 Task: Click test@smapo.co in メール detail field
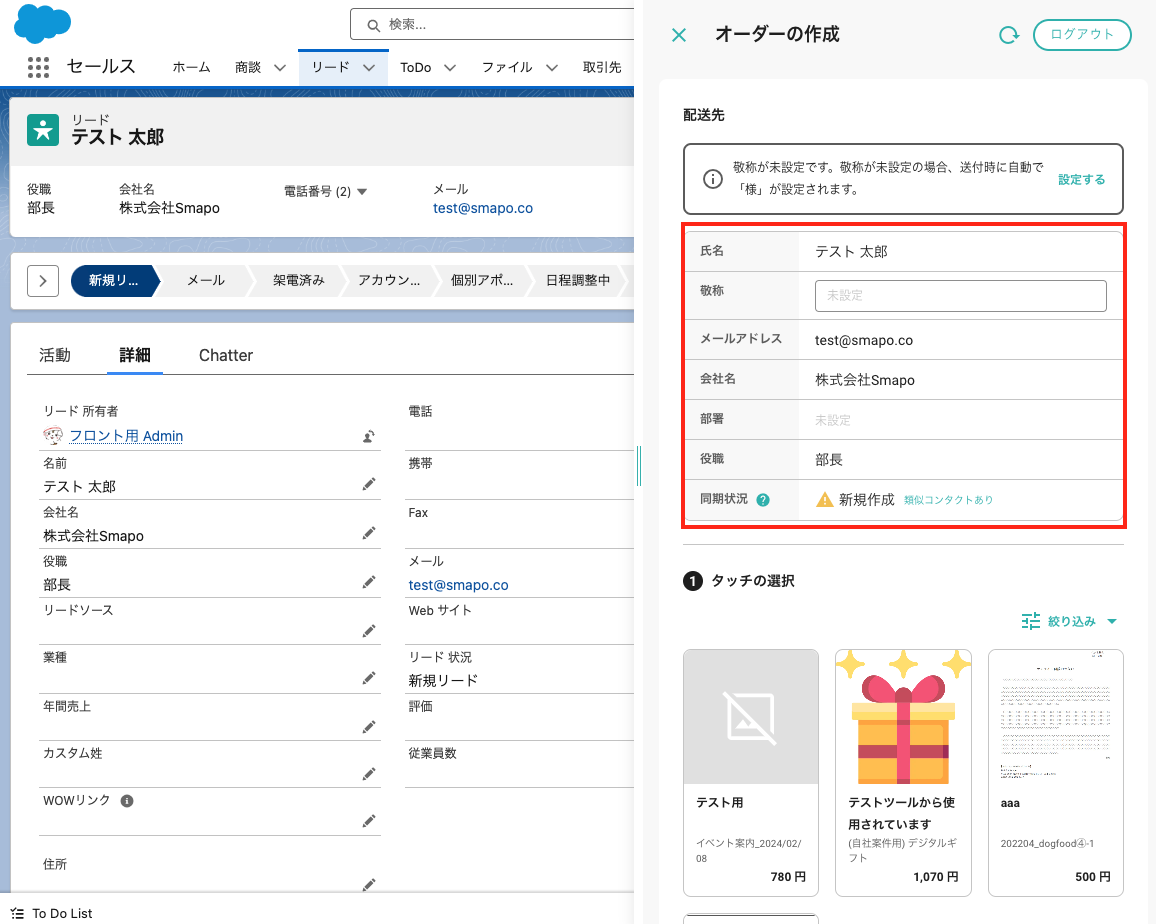459,585
